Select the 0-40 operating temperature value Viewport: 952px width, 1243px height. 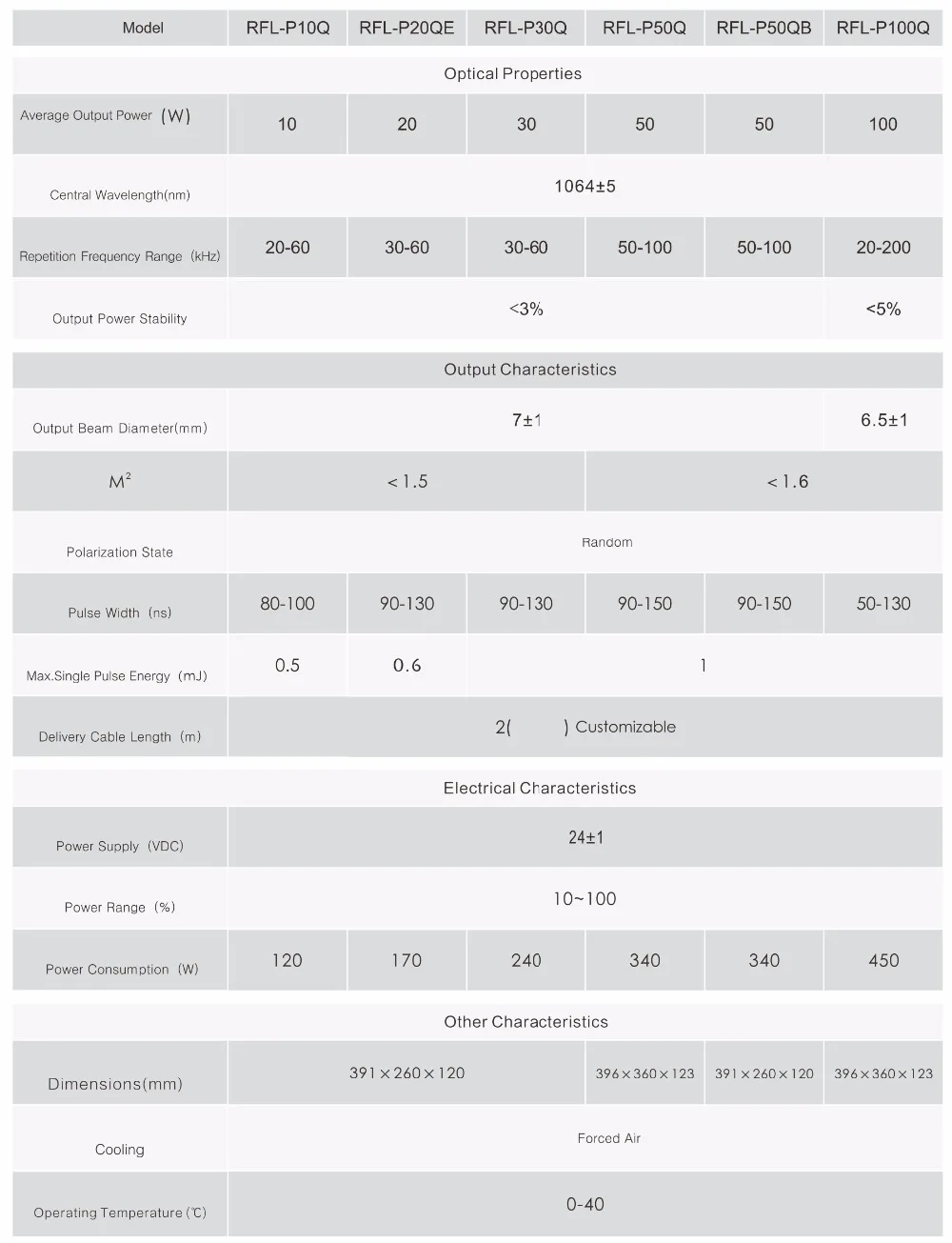pos(585,1204)
